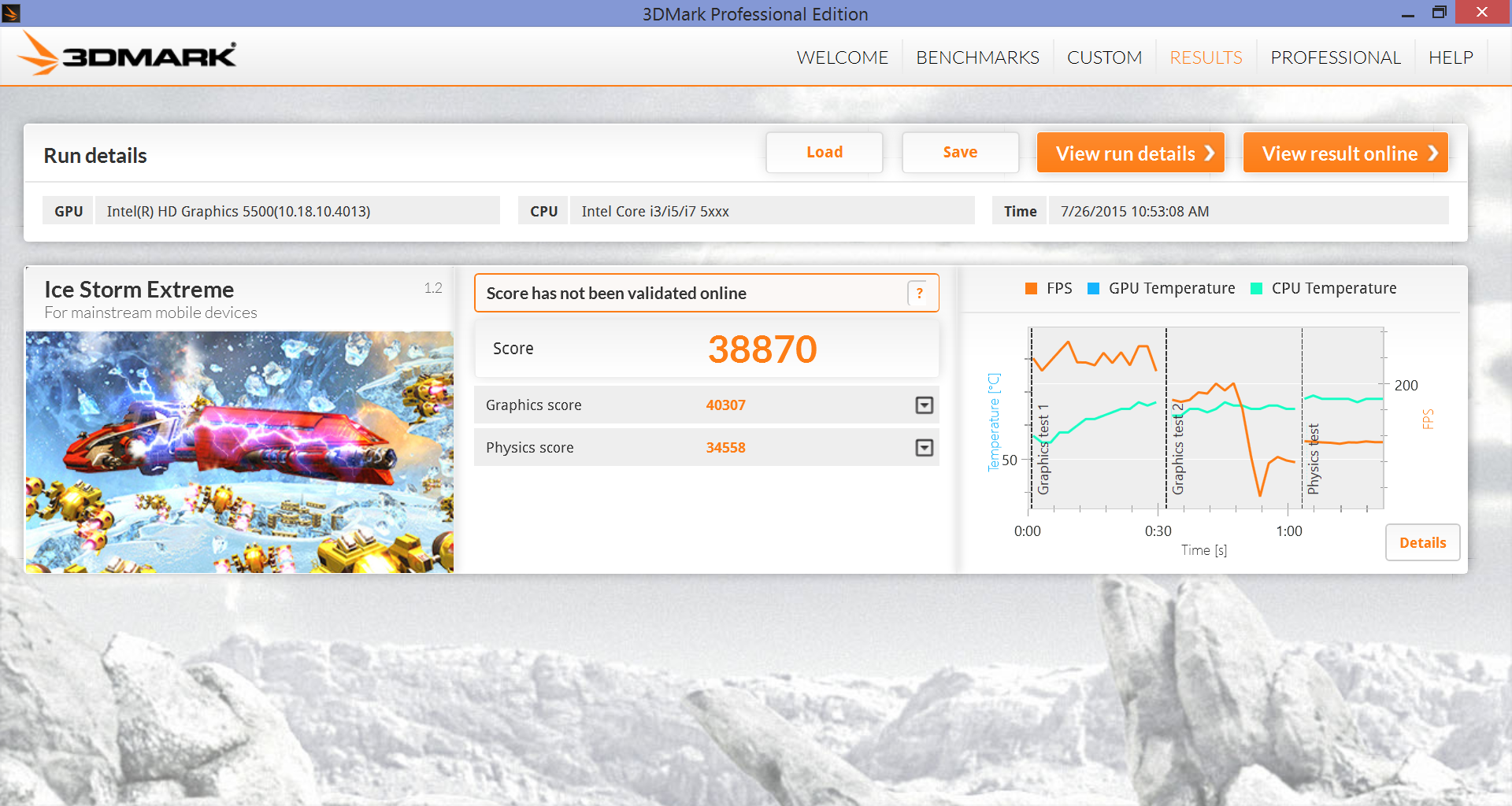Image resolution: width=1512 pixels, height=806 pixels.
Task: Click 'For mainstream mobile devices' subtitle
Action: (150, 312)
